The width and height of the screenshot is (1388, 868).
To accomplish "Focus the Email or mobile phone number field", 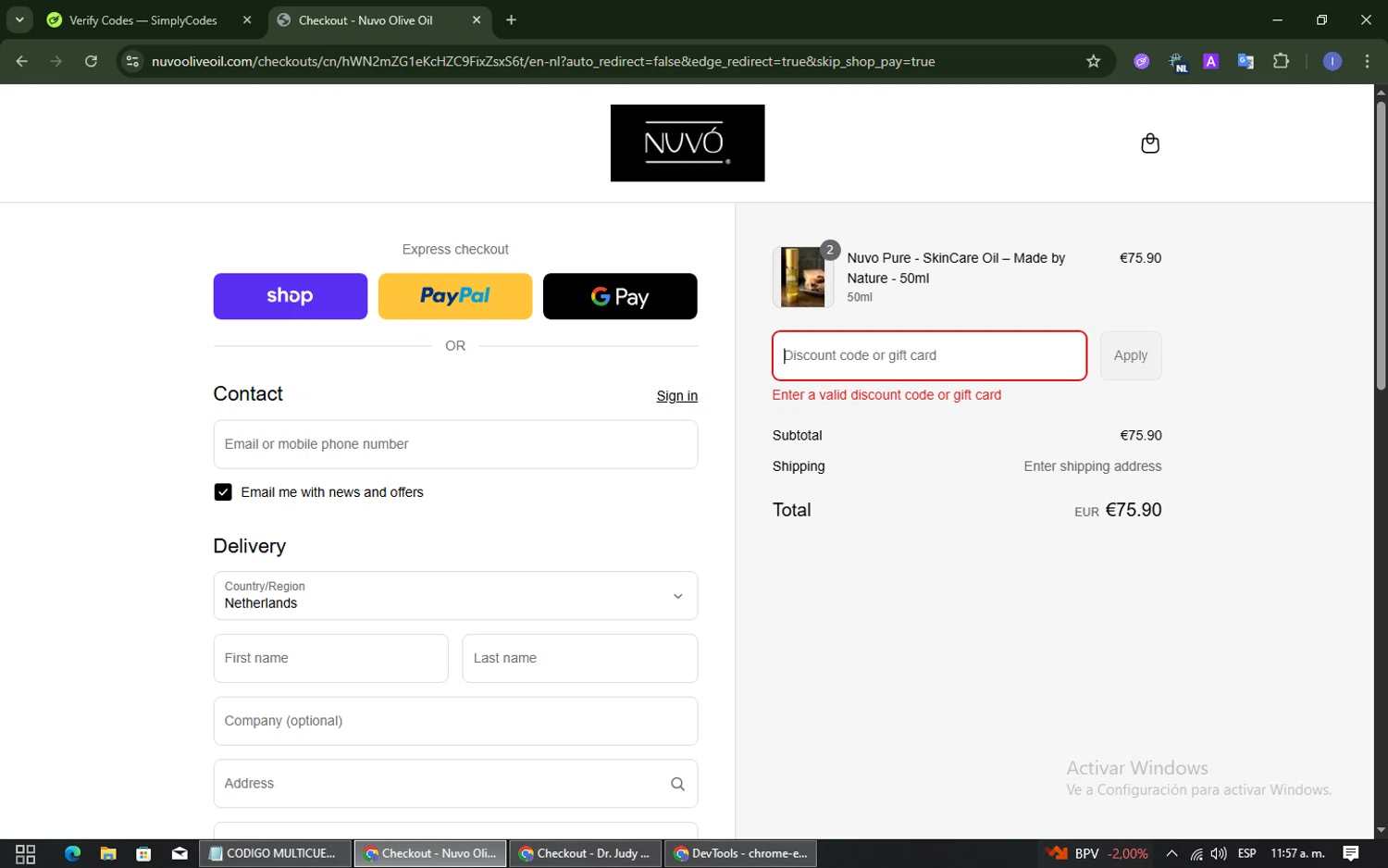I will (x=455, y=444).
